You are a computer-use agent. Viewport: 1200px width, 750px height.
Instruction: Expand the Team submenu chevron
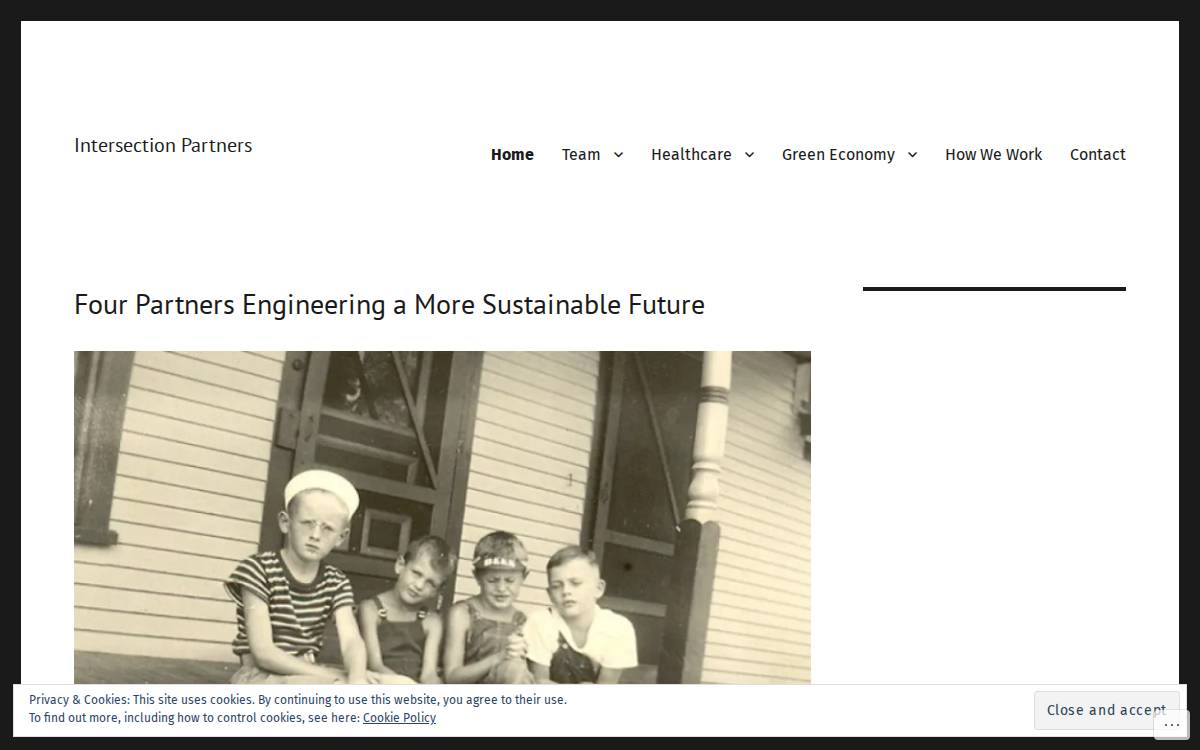pyautogui.click(x=618, y=154)
